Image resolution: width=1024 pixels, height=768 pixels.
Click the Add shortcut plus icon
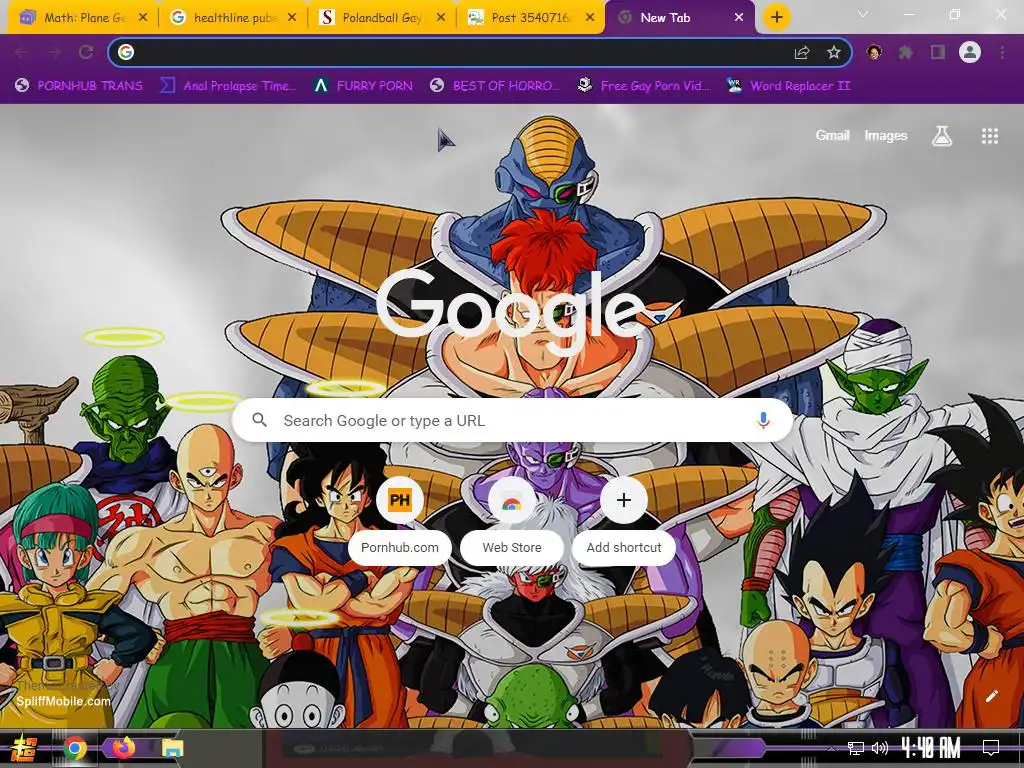[x=624, y=500]
